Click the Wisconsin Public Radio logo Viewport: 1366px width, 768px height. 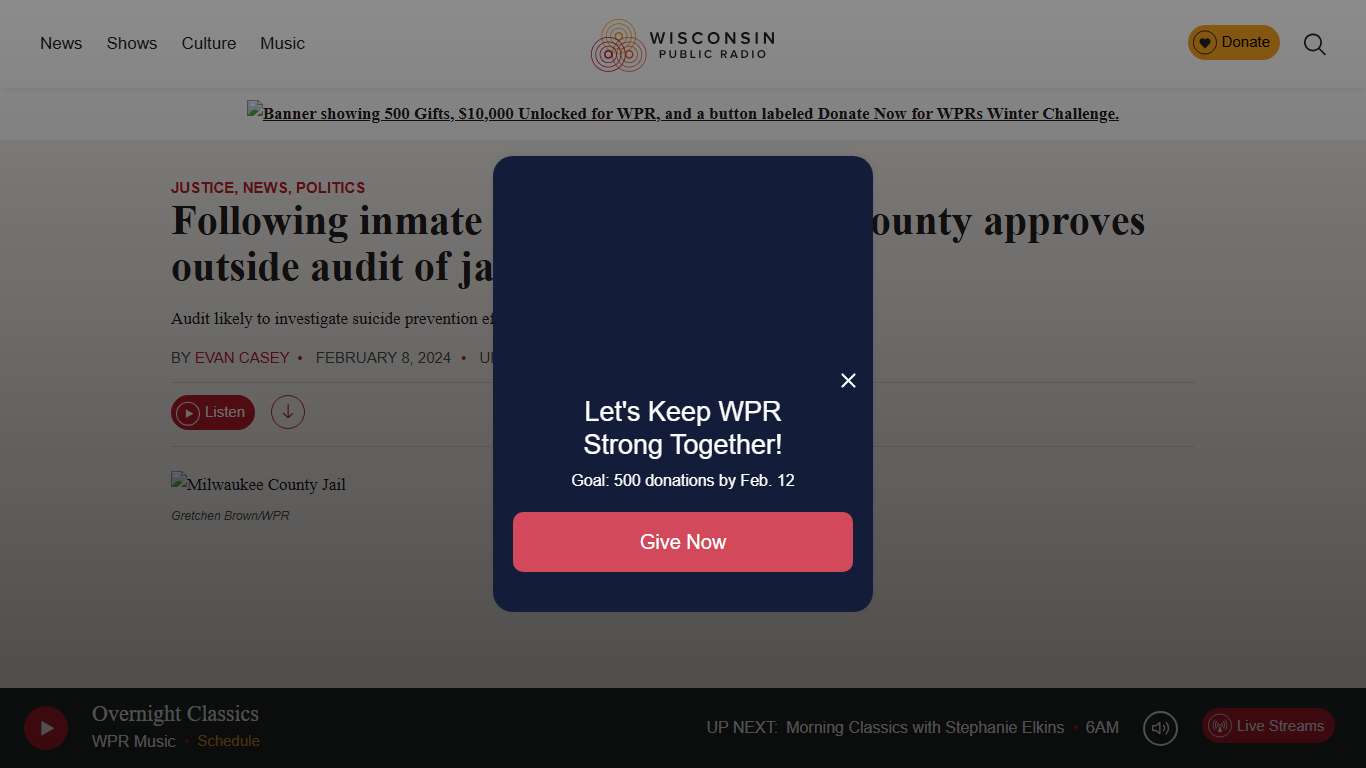[x=683, y=45]
